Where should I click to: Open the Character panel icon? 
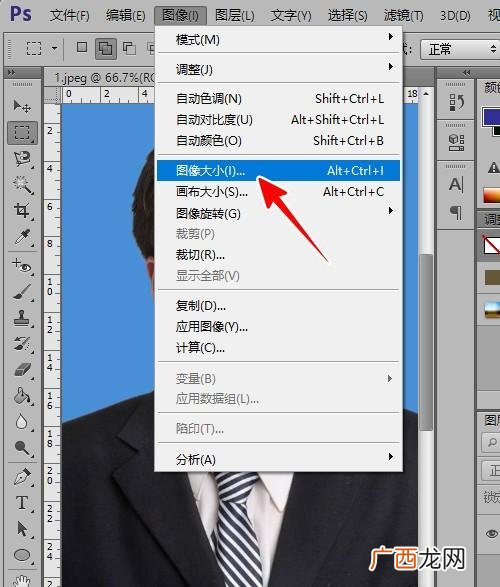coord(456,184)
